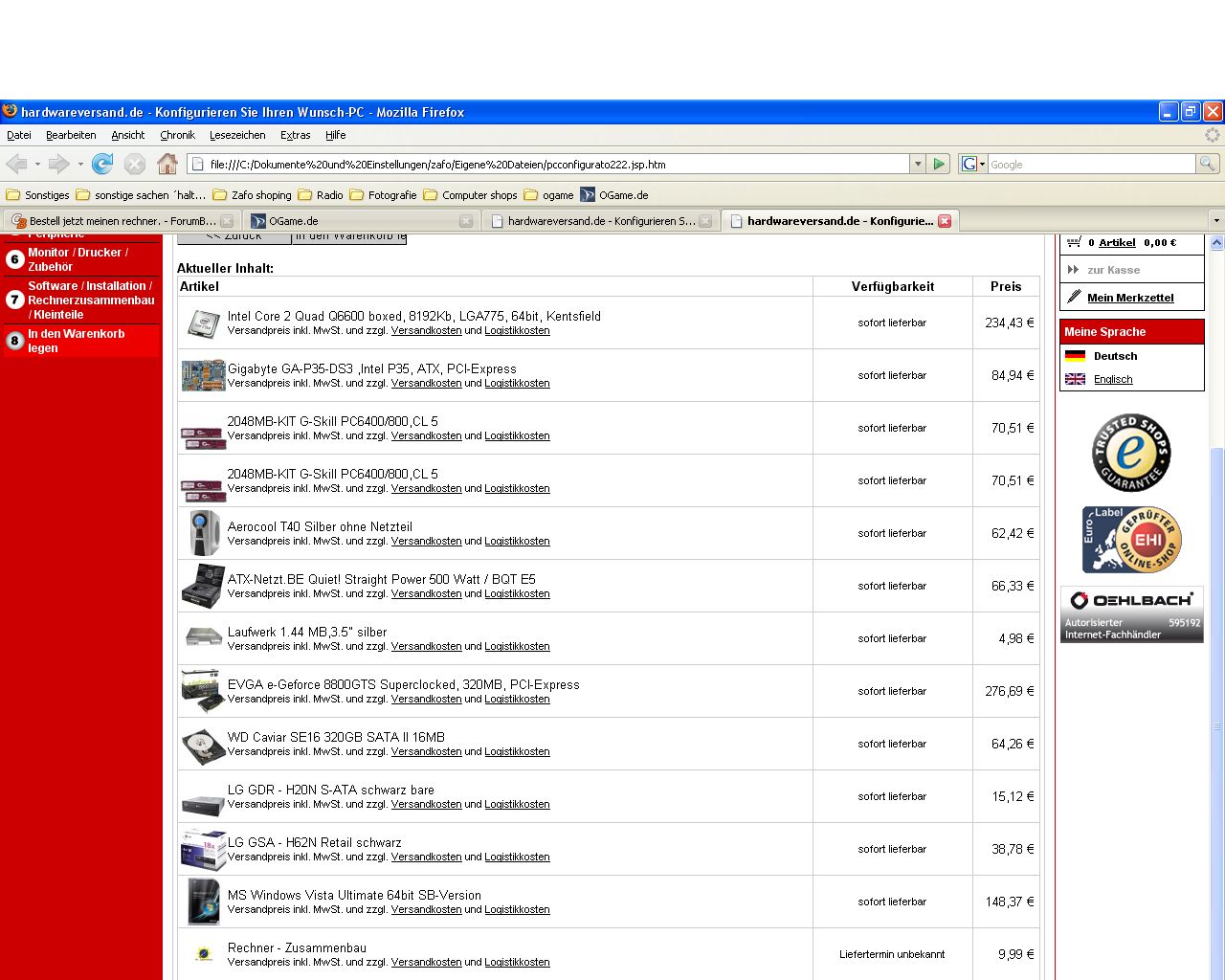Click Versandkosten link in Aerocool T40 row
1225x980 pixels.
[x=426, y=542]
